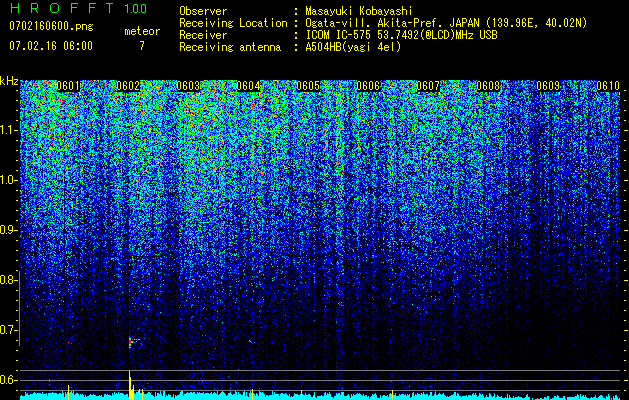Click the 0605 time marker

tap(308, 86)
